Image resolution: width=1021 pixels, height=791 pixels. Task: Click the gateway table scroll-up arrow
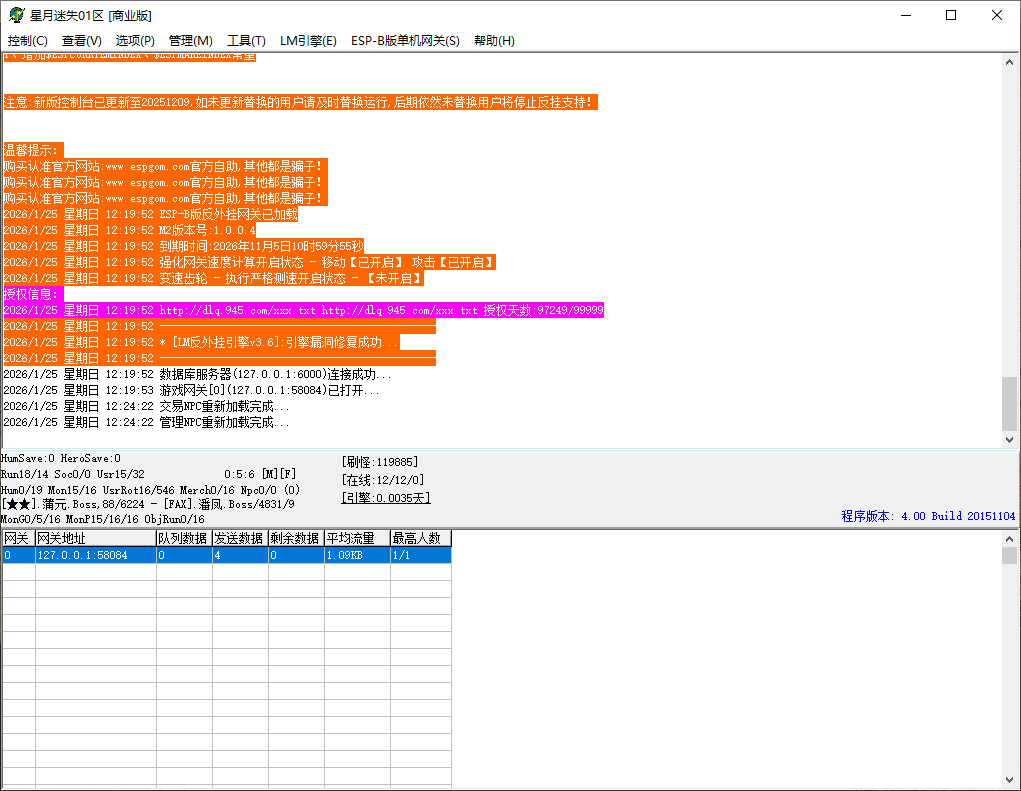1010,539
